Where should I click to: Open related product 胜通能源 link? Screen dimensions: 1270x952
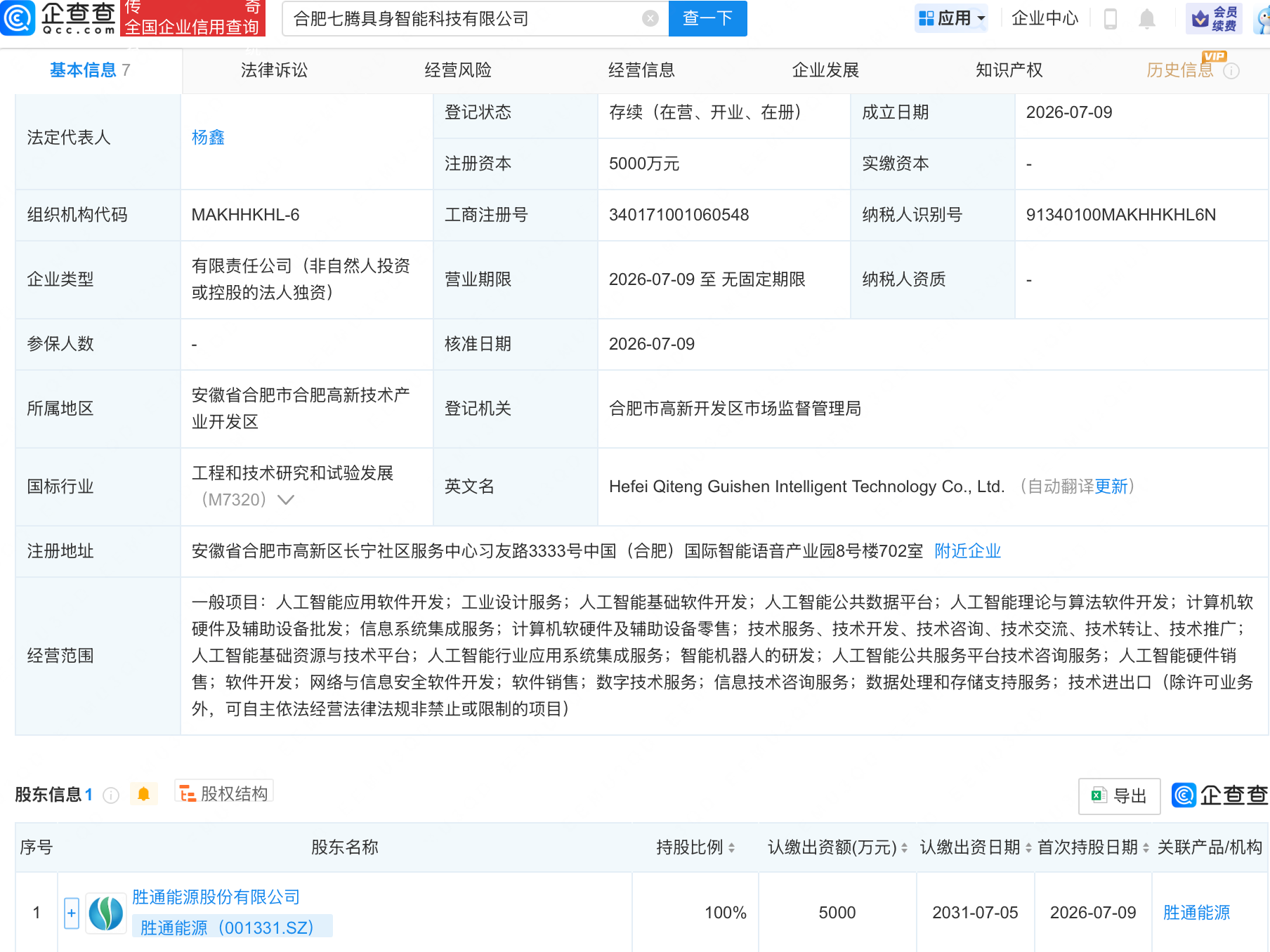click(1196, 913)
